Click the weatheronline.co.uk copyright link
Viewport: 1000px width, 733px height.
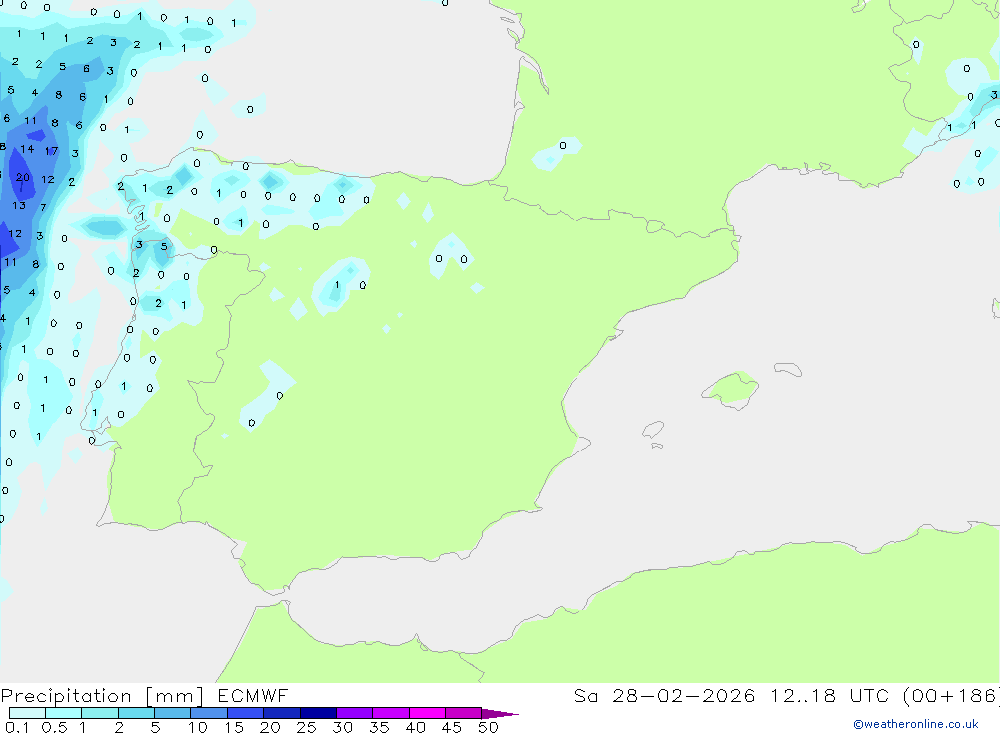(x=916, y=724)
